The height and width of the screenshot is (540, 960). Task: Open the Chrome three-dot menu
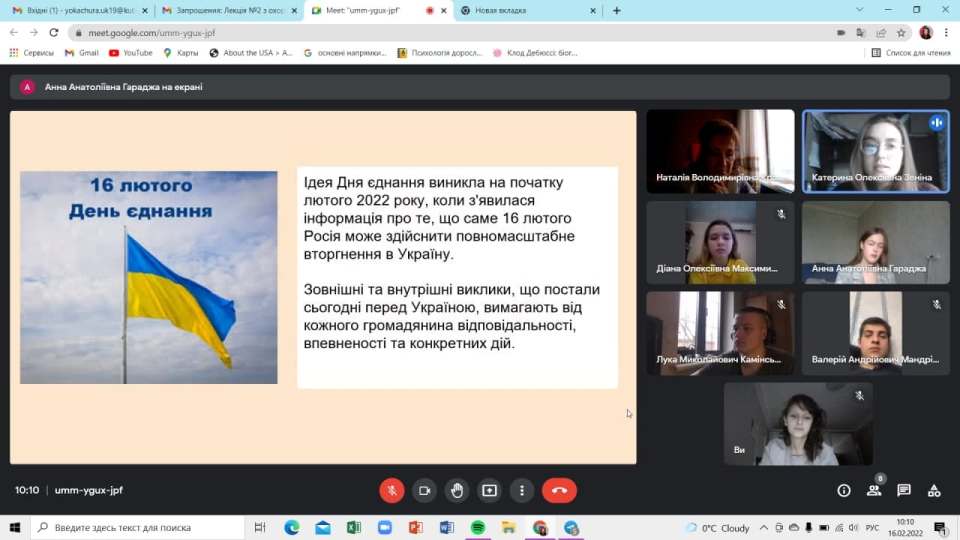tap(946, 32)
